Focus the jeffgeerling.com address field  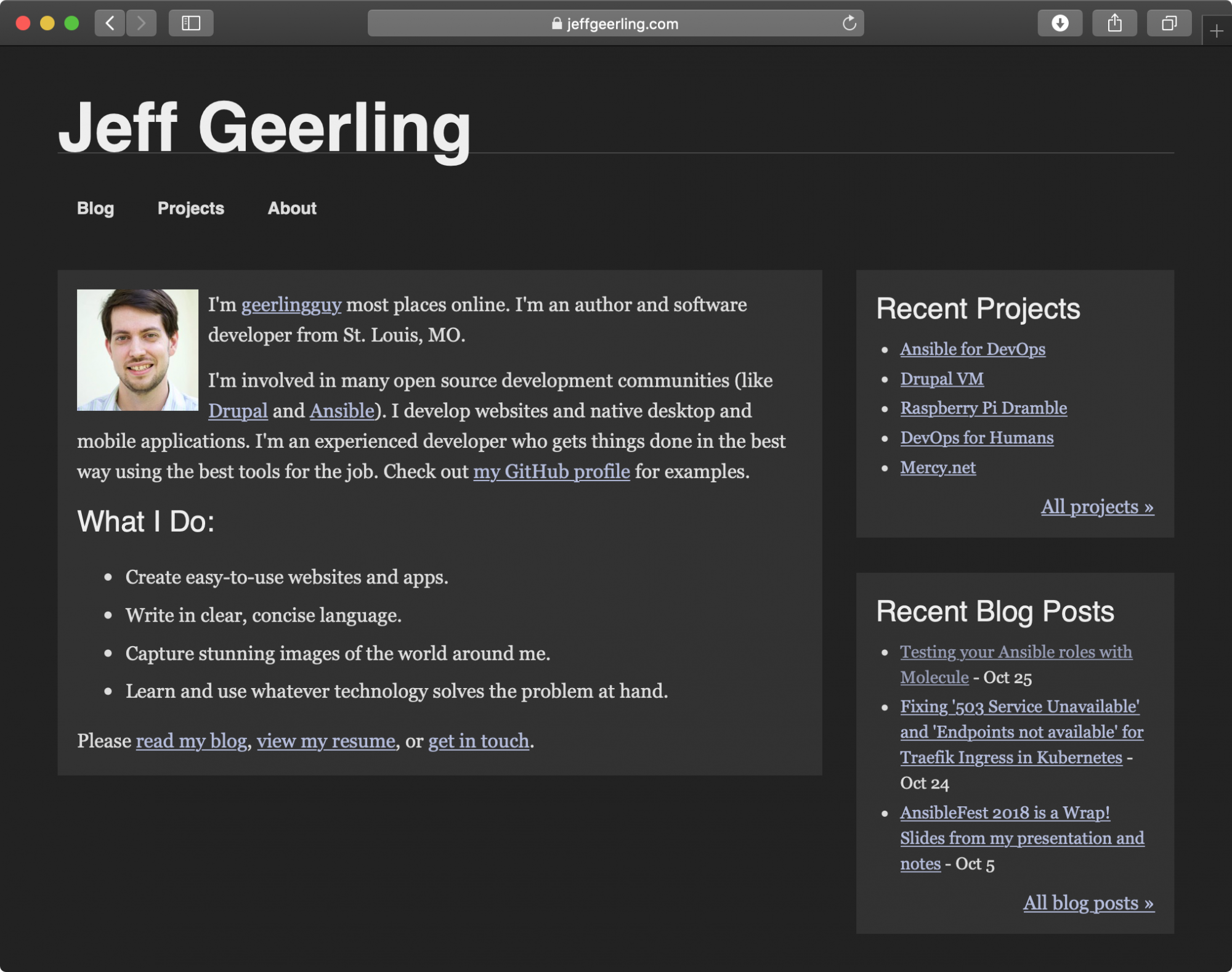615,23
